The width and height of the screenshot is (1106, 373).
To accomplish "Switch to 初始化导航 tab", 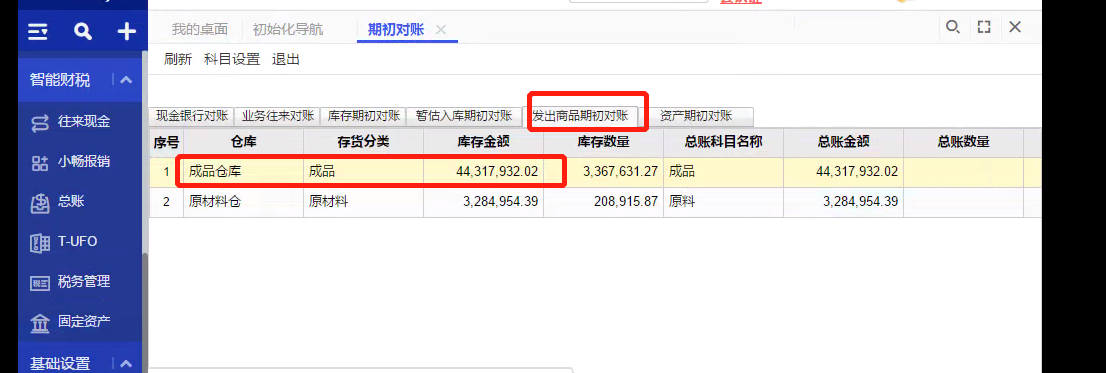I will pyautogui.click(x=288, y=30).
